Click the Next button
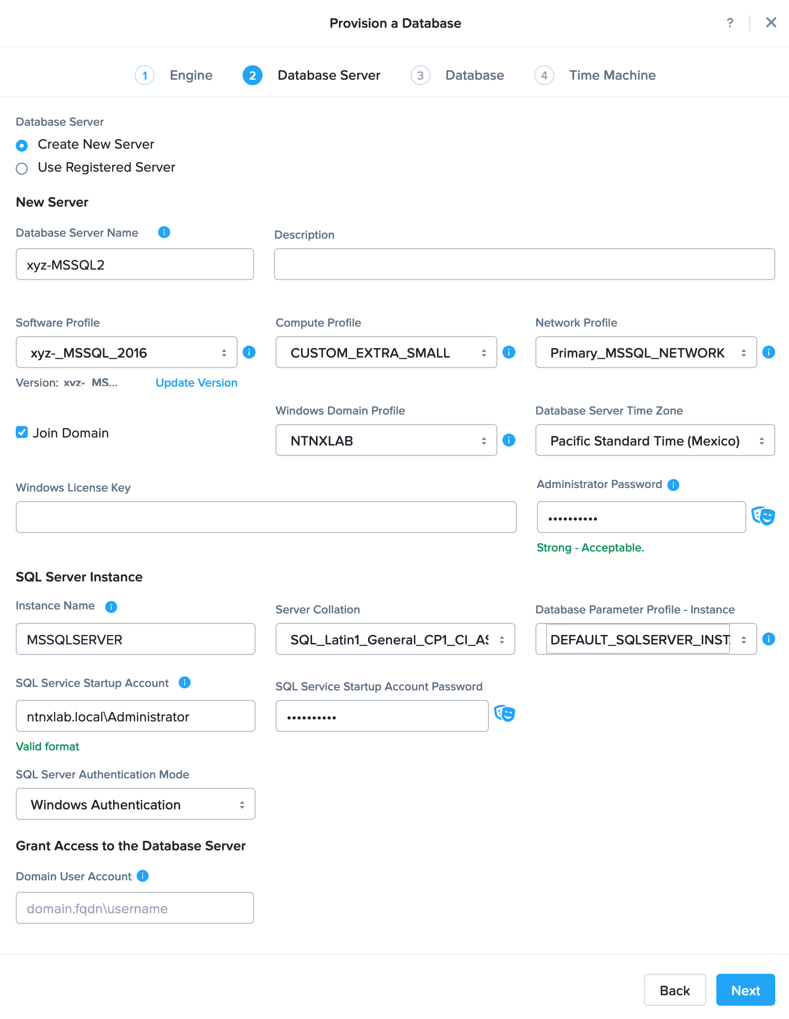The width and height of the screenshot is (789, 1019). click(745, 990)
